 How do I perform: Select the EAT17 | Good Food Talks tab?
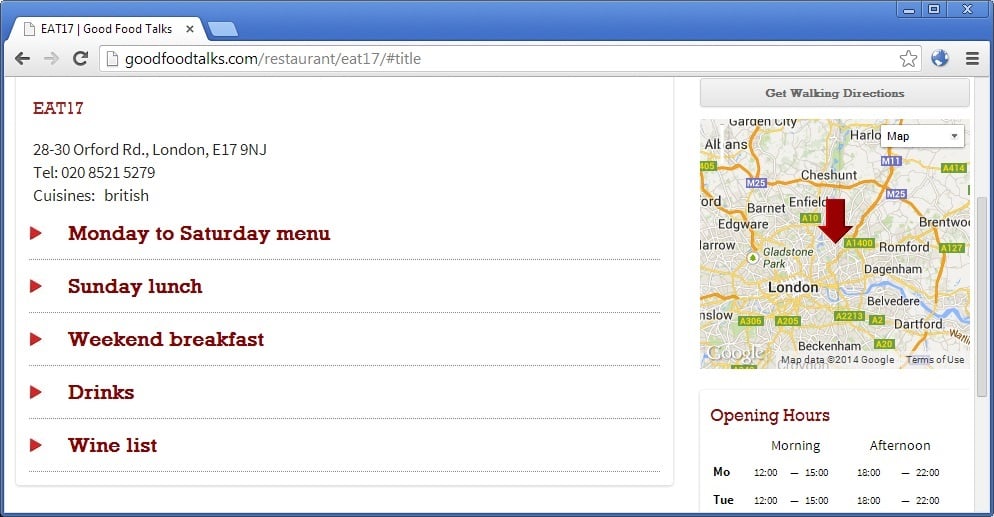point(108,29)
